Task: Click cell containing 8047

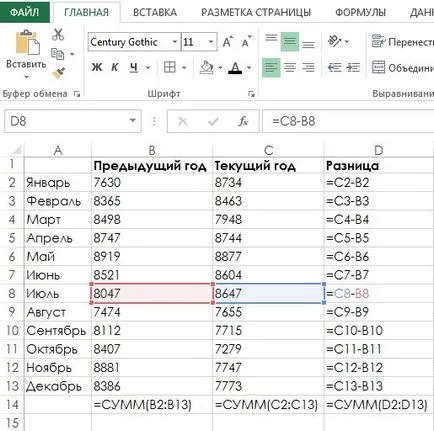Action: pos(152,294)
